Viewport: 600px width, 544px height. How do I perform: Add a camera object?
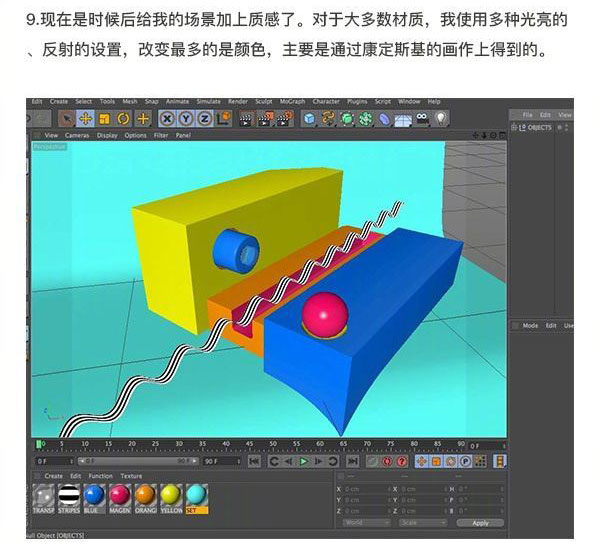click(x=422, y=118)
